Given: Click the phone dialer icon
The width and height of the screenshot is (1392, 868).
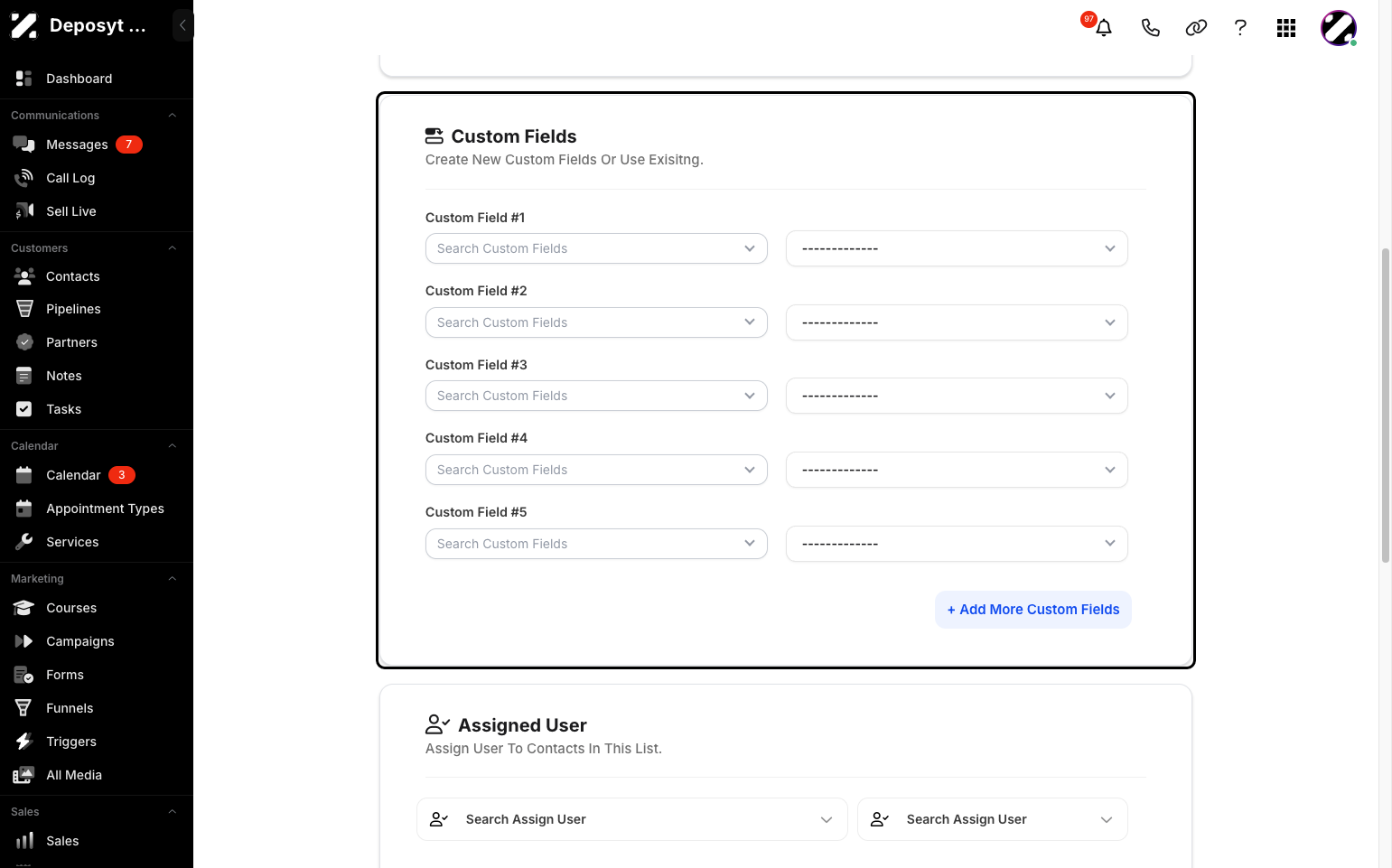Looking at the screenshot, I should 1150,28.
